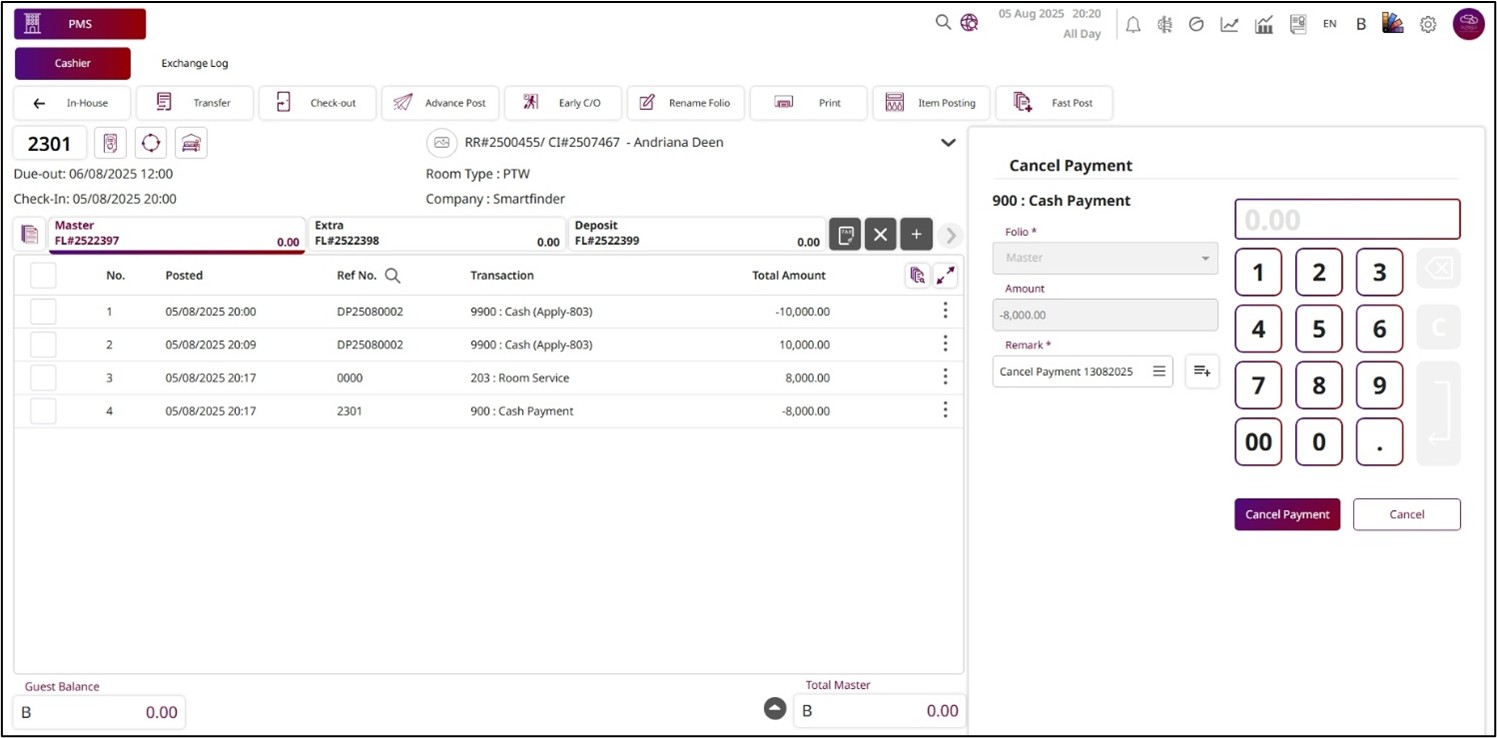Select the Deposit folio tab
Viewport: 1497px width, 738px height.
[697, 234]
